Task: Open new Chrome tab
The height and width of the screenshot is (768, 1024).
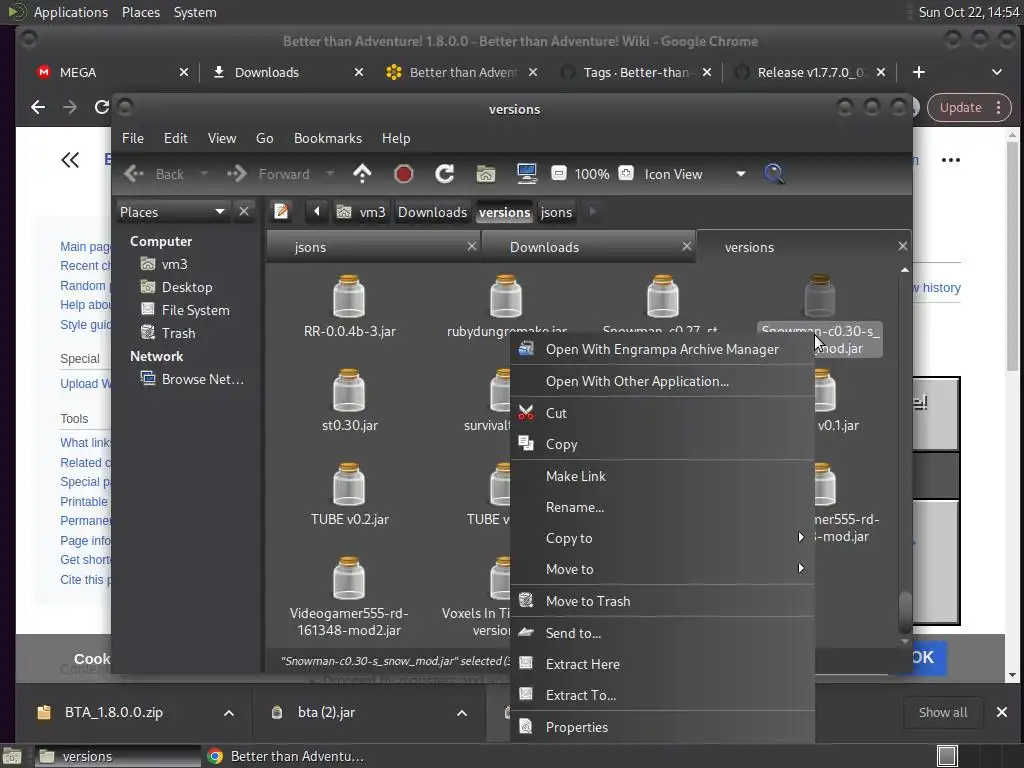Action: 919,72
